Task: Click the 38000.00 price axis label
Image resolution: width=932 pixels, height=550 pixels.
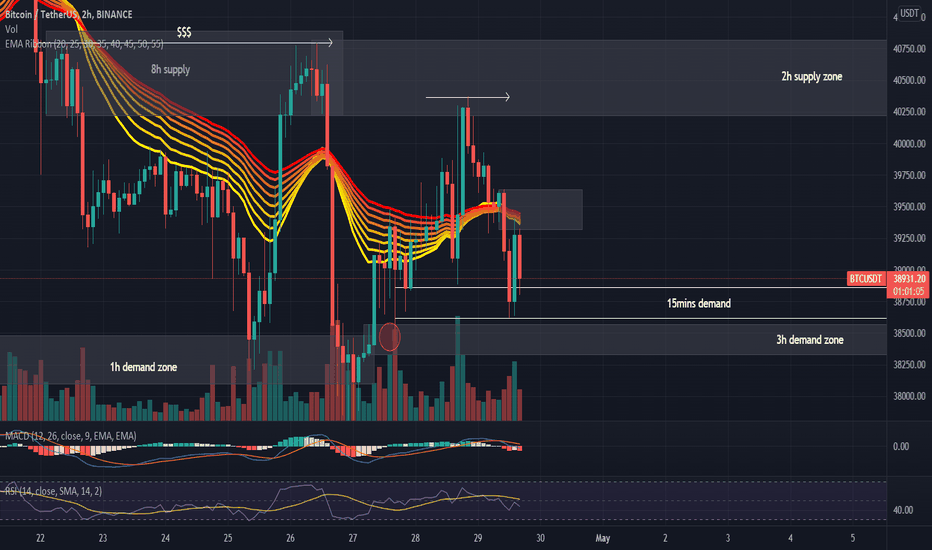Action: tap(909, 396)
